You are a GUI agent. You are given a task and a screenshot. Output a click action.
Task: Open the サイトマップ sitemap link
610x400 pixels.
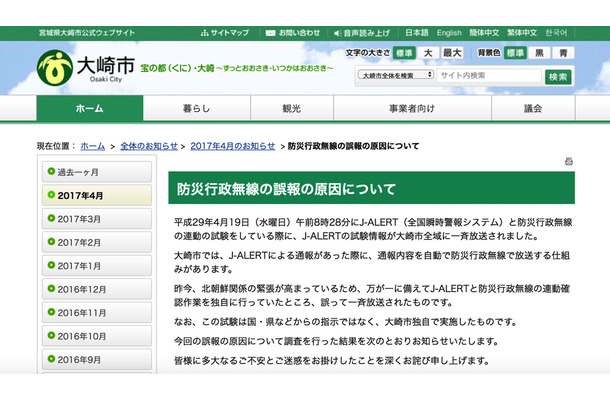click(x=225, y=33)
